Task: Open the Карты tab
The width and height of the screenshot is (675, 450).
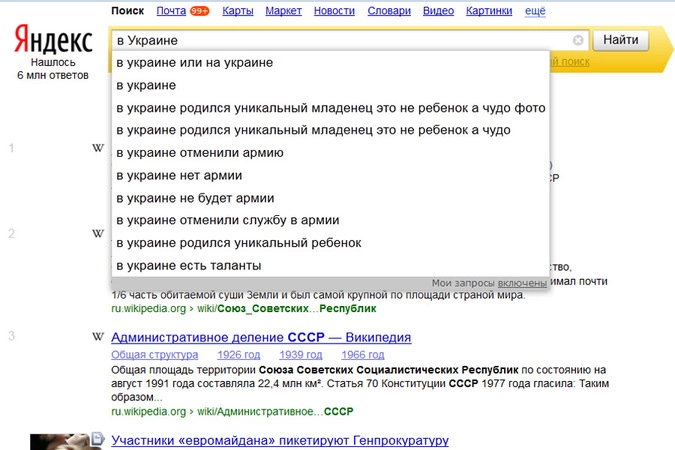Action: (x=237, y=11)
